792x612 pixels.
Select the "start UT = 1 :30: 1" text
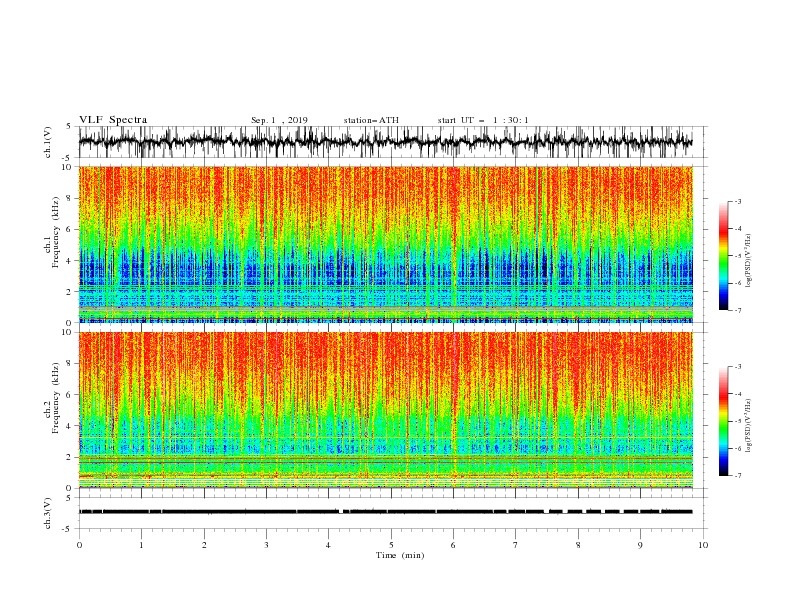(483, 120)
